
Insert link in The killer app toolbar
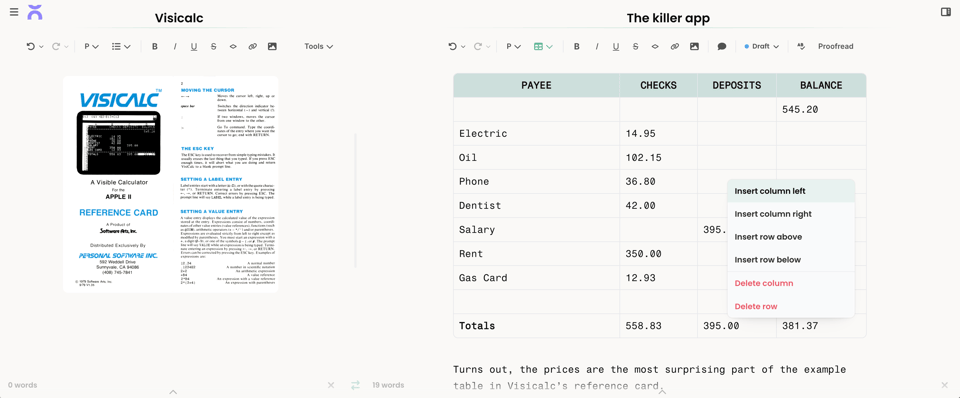[x=674, y=47]
